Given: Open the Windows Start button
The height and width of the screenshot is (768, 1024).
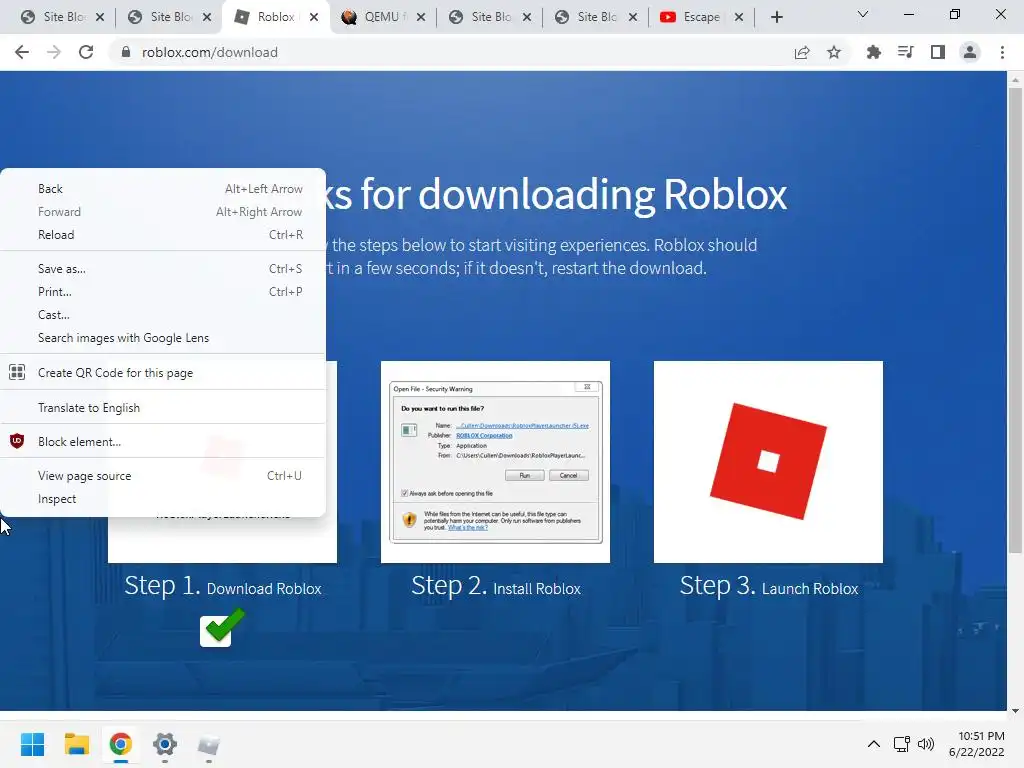Looking at the screenshot, I should [32, 744].
